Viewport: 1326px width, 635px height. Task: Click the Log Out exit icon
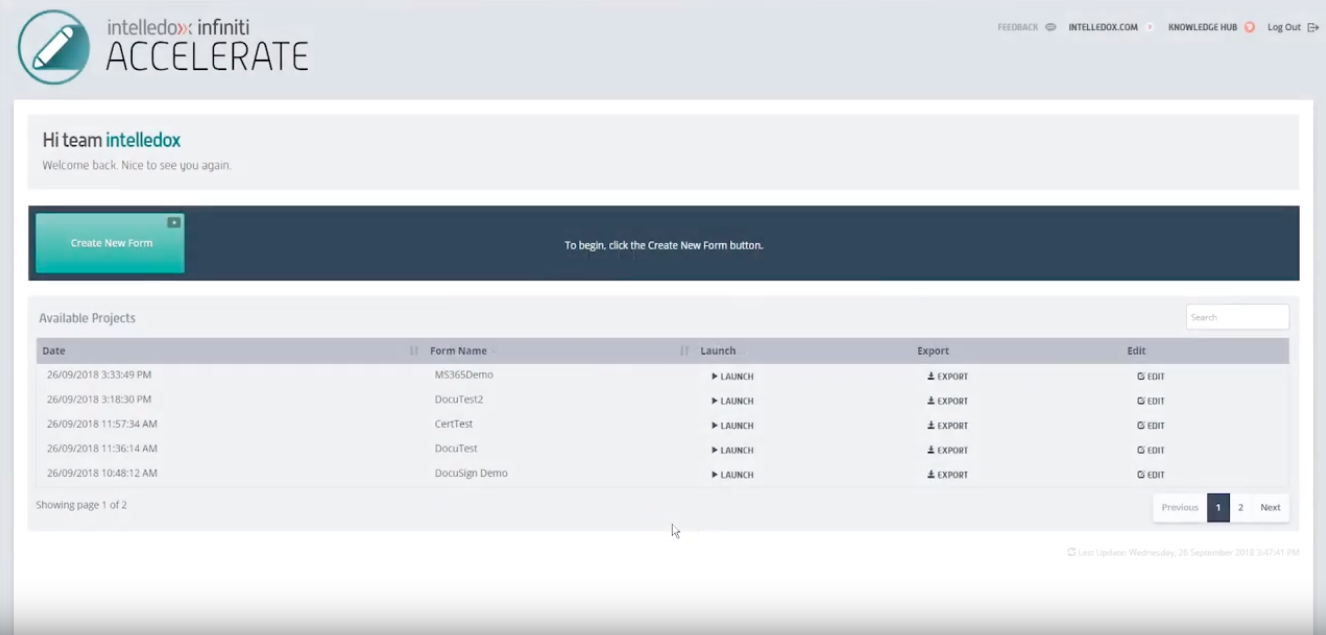(x=1312, y=27)
